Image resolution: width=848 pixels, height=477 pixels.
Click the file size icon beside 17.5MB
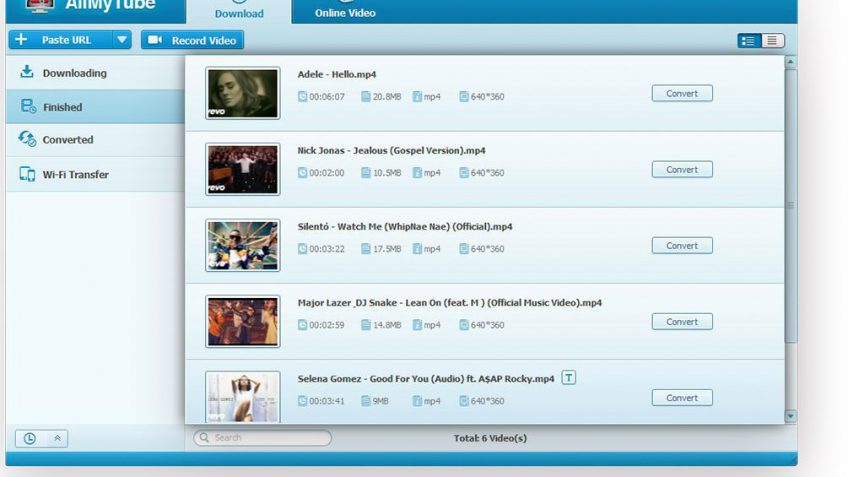tap(366, 249)
